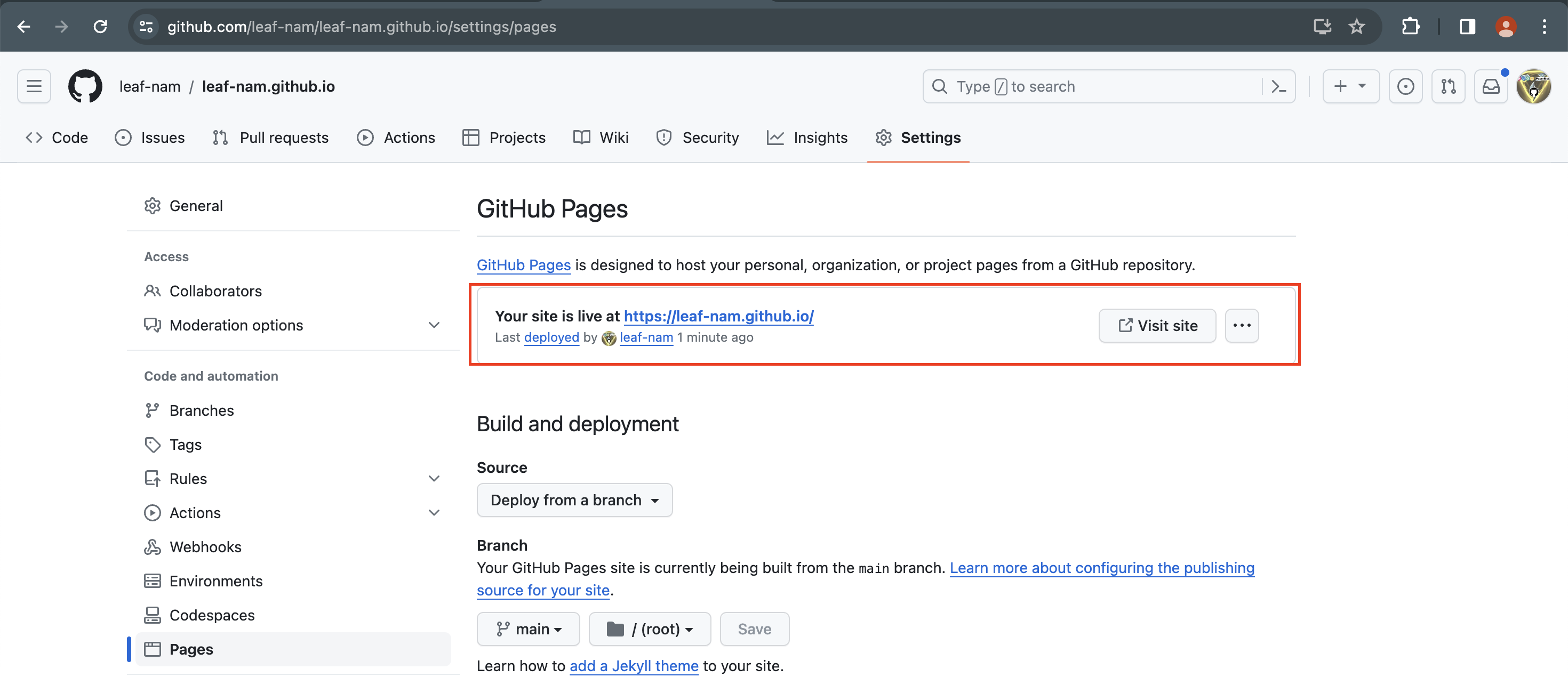Open site information icon in address bar

[x=146, y=27]
